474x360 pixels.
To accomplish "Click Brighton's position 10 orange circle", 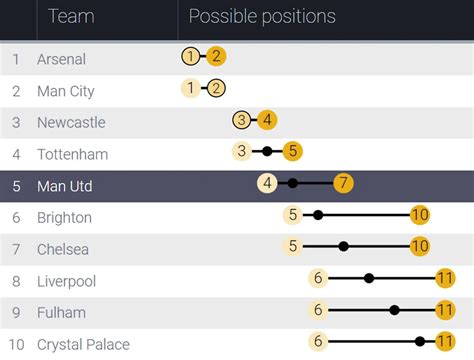I will click(420, 215).
